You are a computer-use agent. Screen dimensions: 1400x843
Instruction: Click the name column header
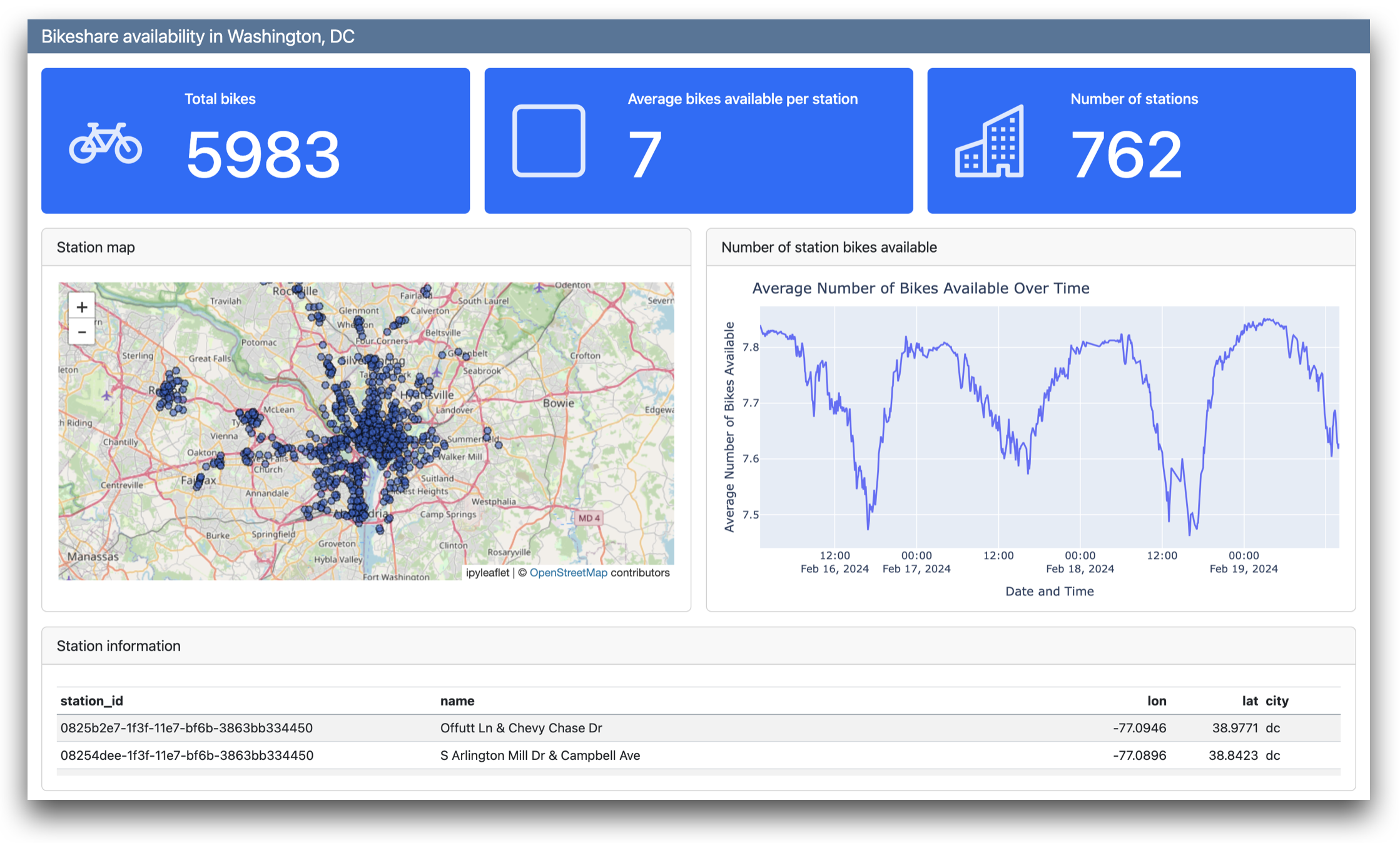pos(457,701)
